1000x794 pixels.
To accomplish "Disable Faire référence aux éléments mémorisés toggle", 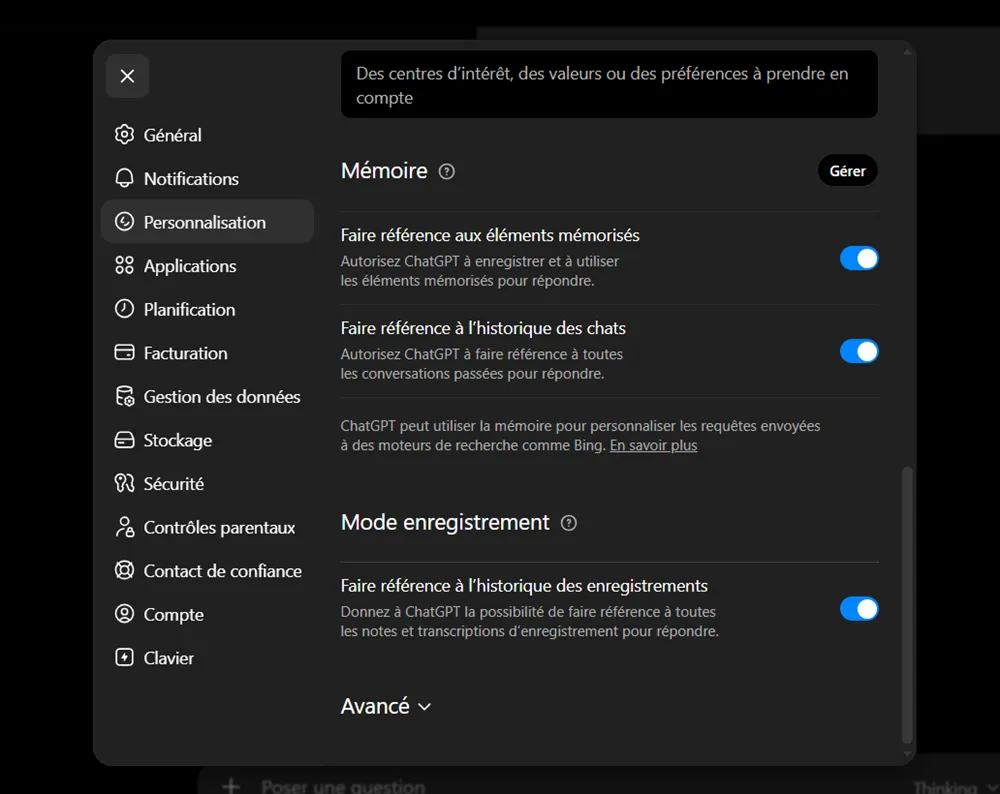I will [858, 258].
